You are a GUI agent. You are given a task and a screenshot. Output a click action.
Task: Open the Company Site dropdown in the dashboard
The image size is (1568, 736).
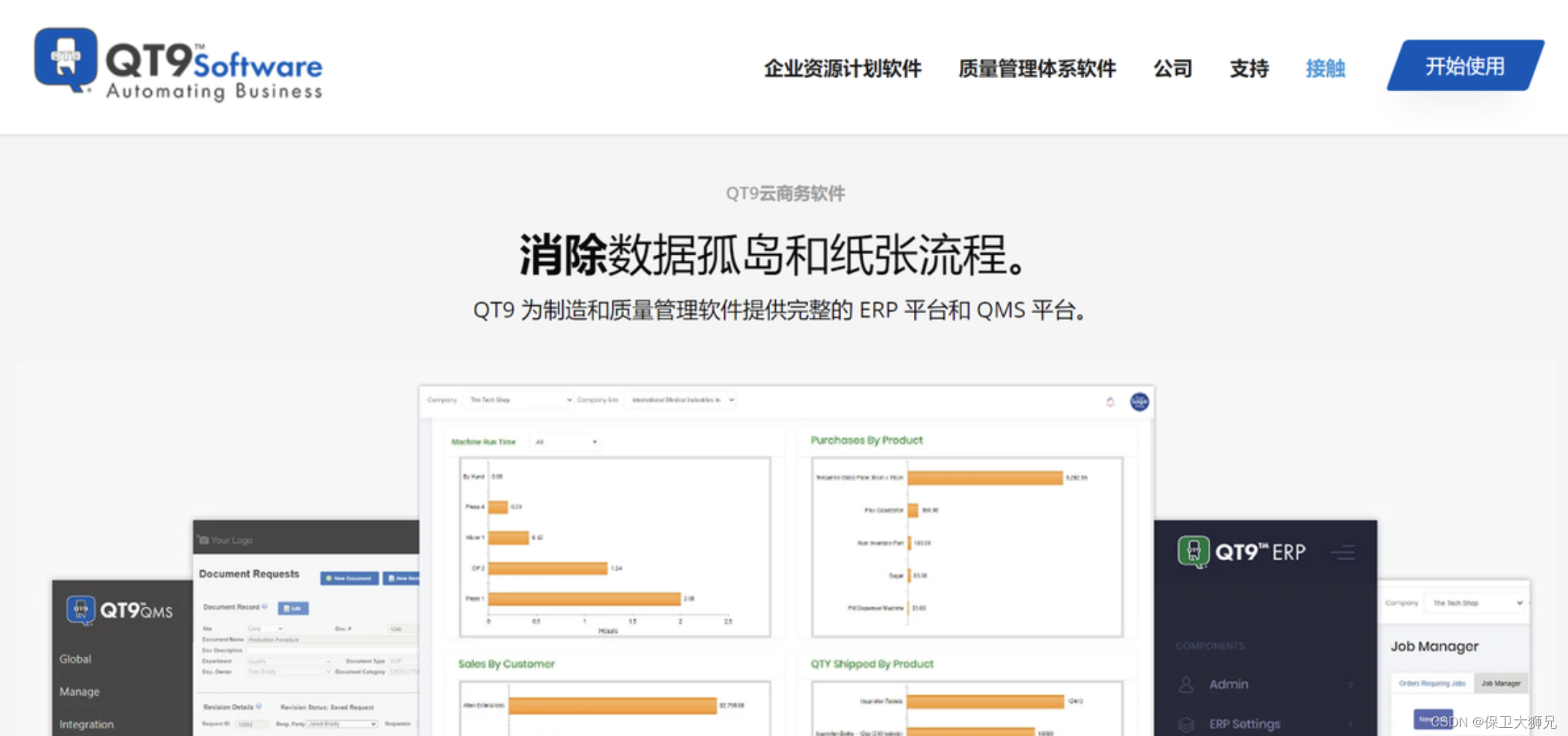tap(680, 399)
